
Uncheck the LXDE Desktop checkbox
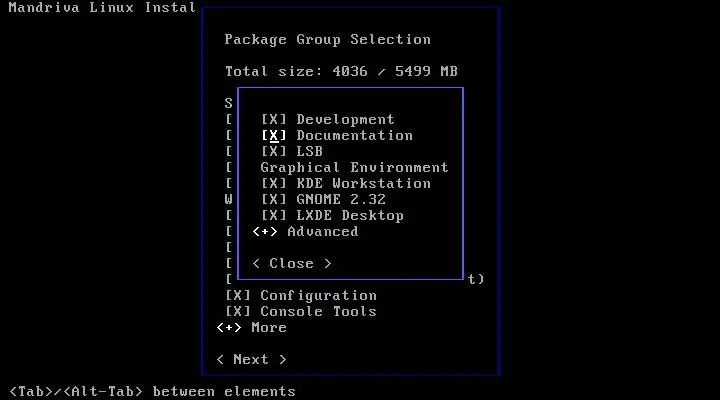coord(274,215)
